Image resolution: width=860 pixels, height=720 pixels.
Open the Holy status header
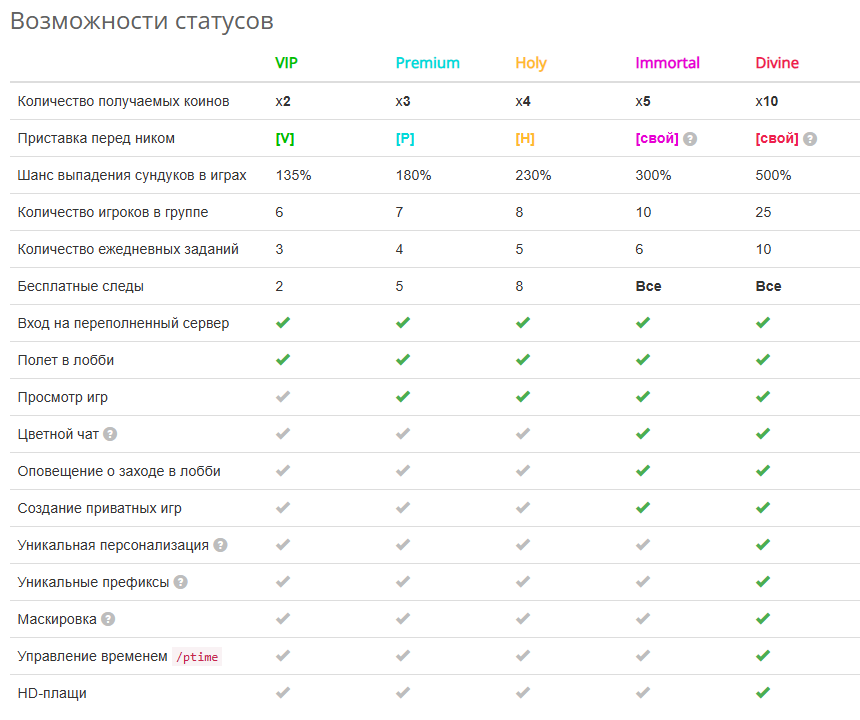tap(531, 64)
